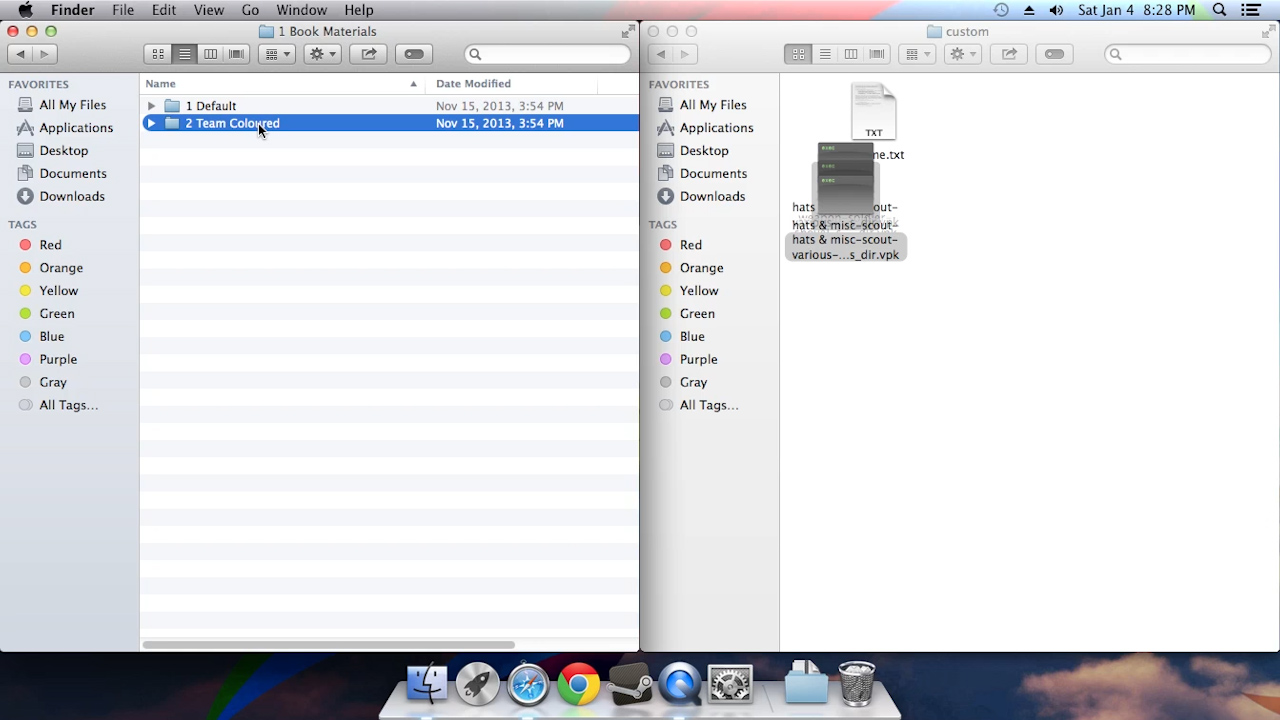Click search field in custom window
The image size is (1280, 720).
[x=1188, y=54]
